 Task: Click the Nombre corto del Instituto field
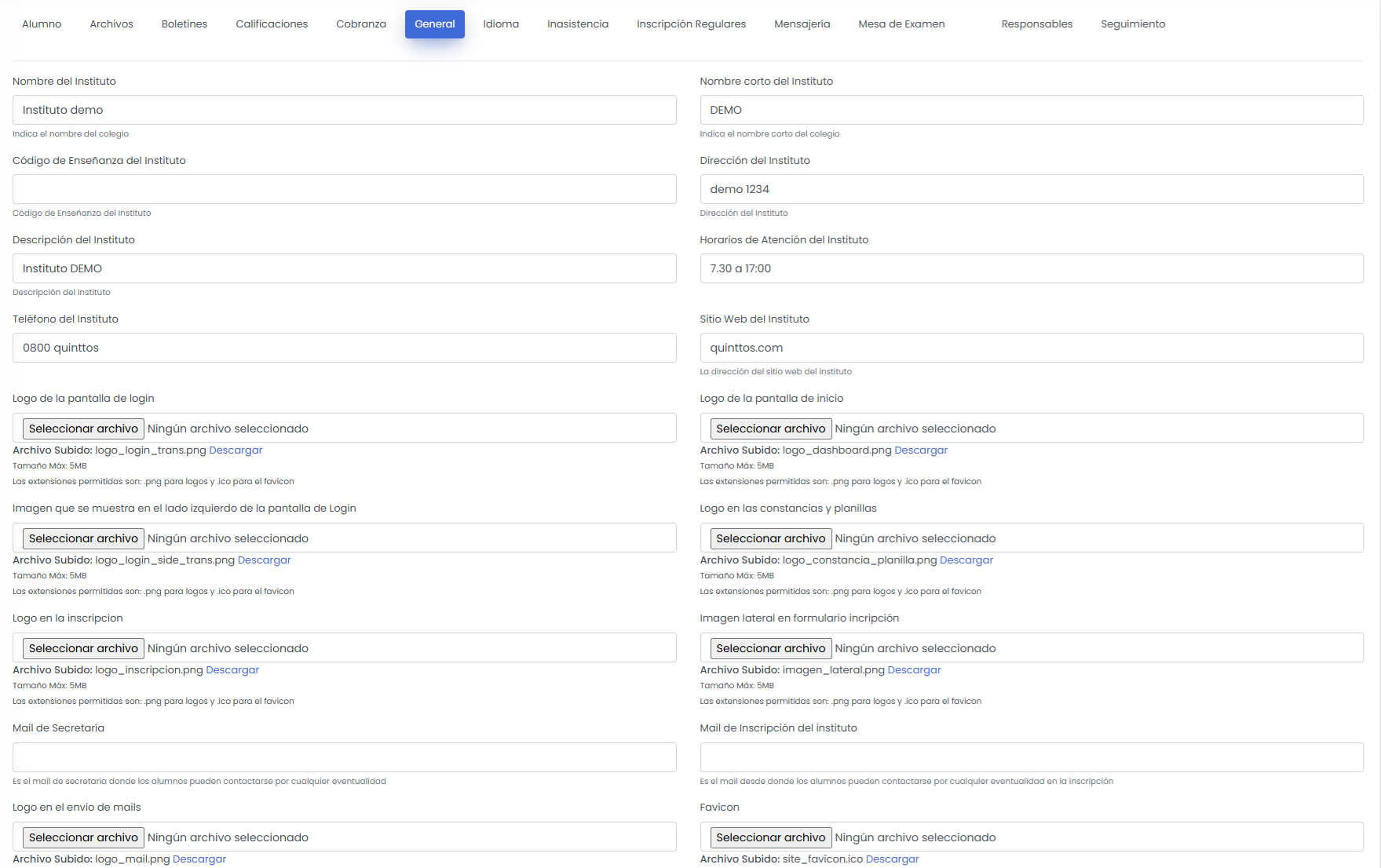[x=1032, y=110]
